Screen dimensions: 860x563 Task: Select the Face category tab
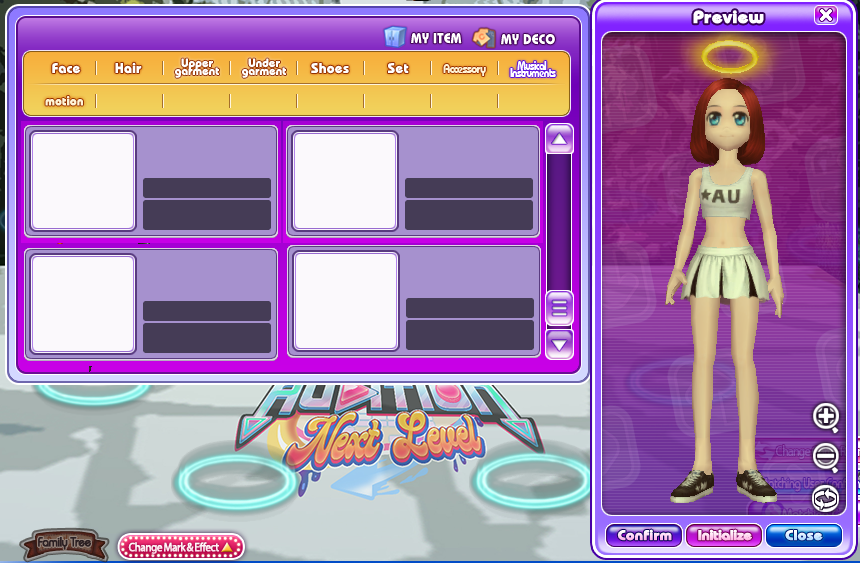pos(65,69)
